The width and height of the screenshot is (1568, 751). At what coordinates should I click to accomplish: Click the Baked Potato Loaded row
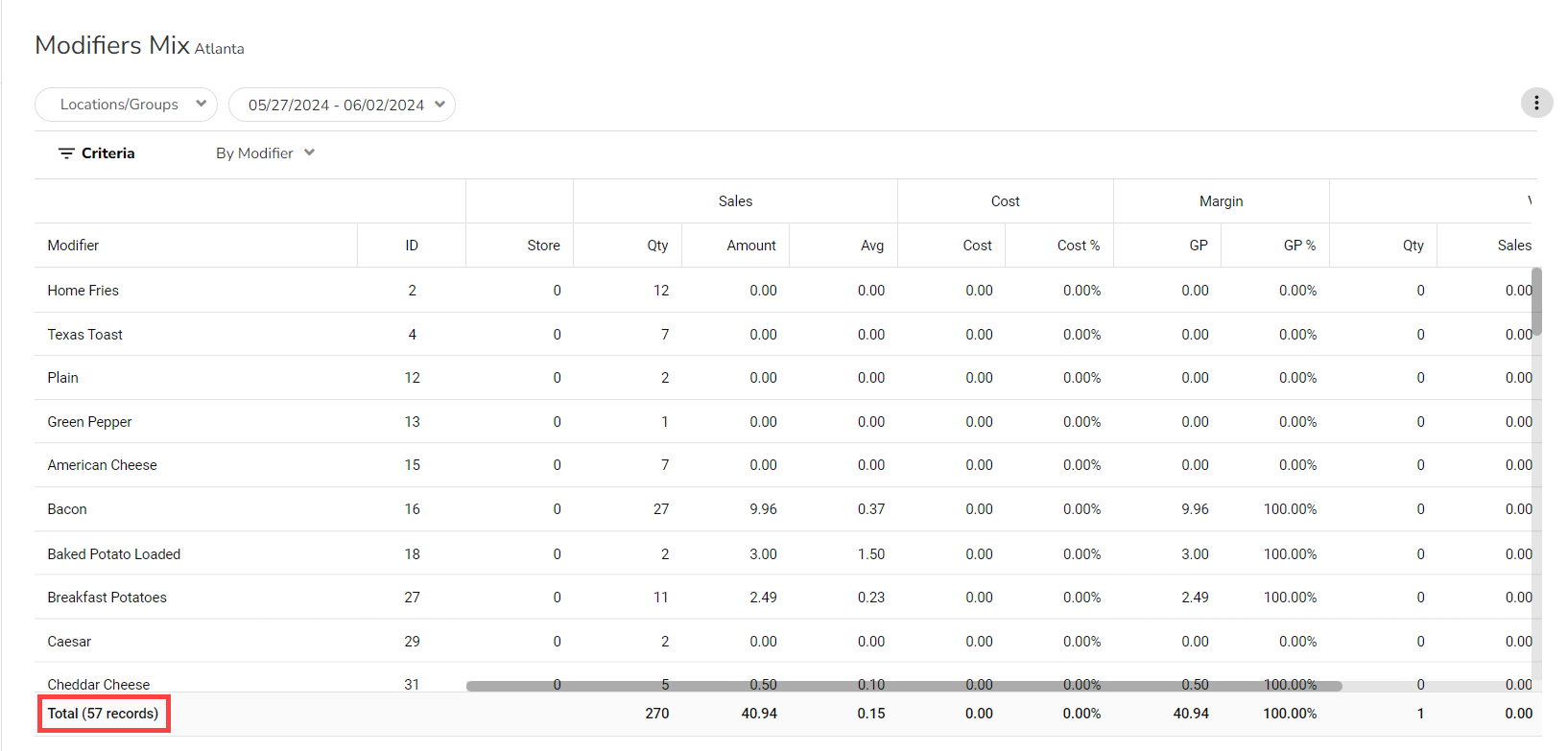coord(114,554)
